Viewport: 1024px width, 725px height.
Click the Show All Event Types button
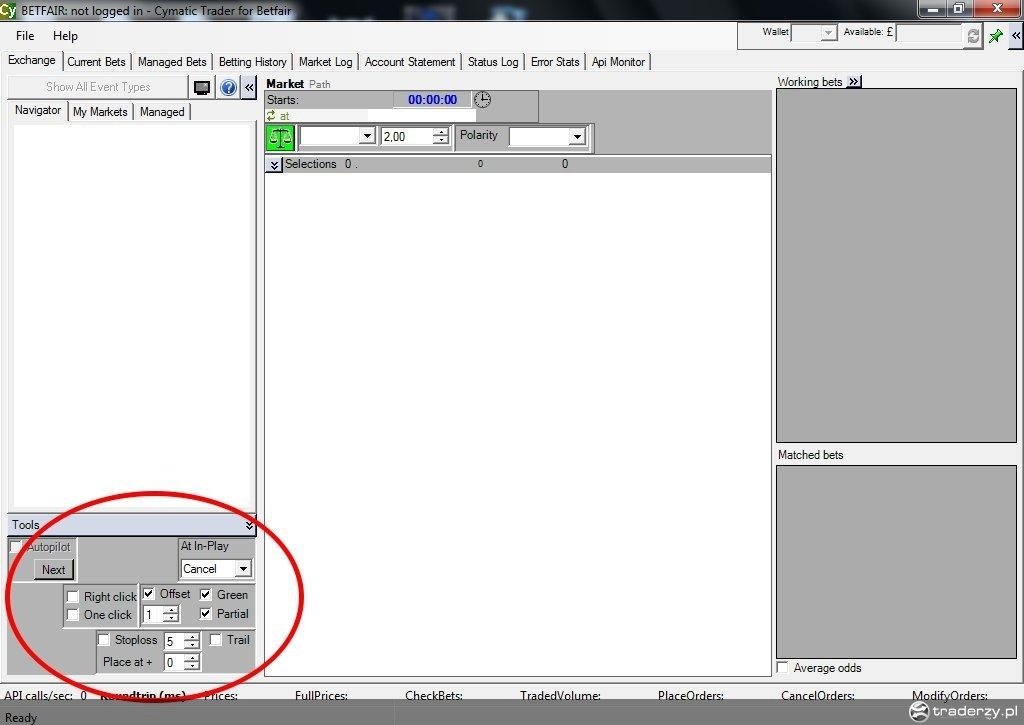pos(98,87)
